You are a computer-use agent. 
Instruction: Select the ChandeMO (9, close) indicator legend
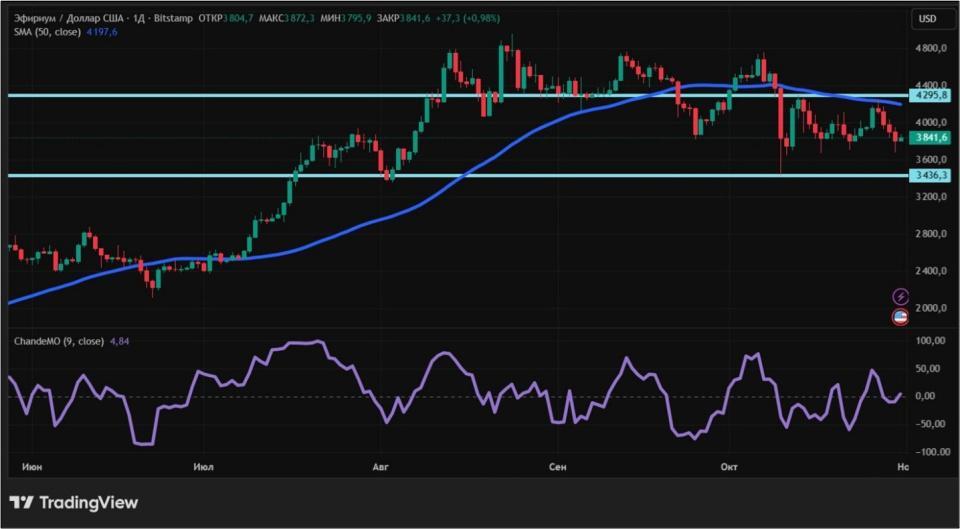pos(59,341)
